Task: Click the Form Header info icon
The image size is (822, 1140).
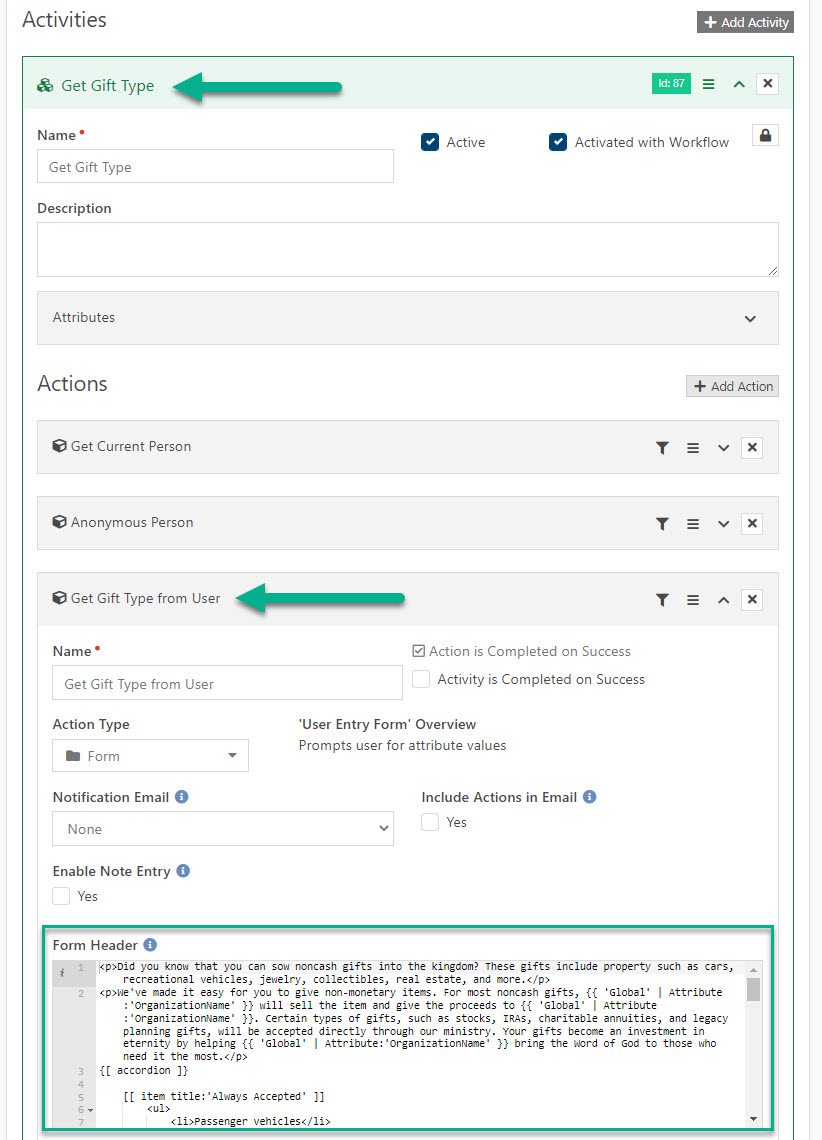Action: coord(150,944)
